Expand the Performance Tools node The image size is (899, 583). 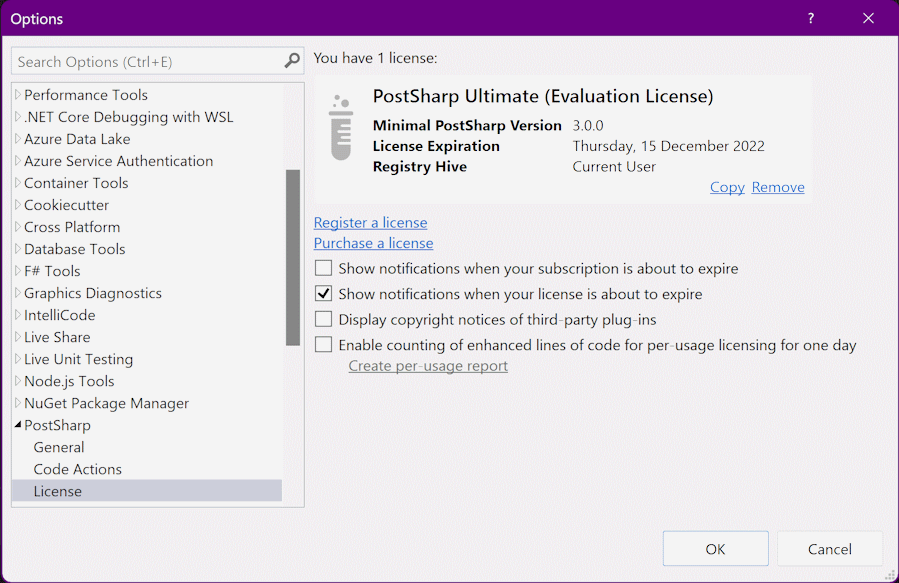[x=17, y=95]
